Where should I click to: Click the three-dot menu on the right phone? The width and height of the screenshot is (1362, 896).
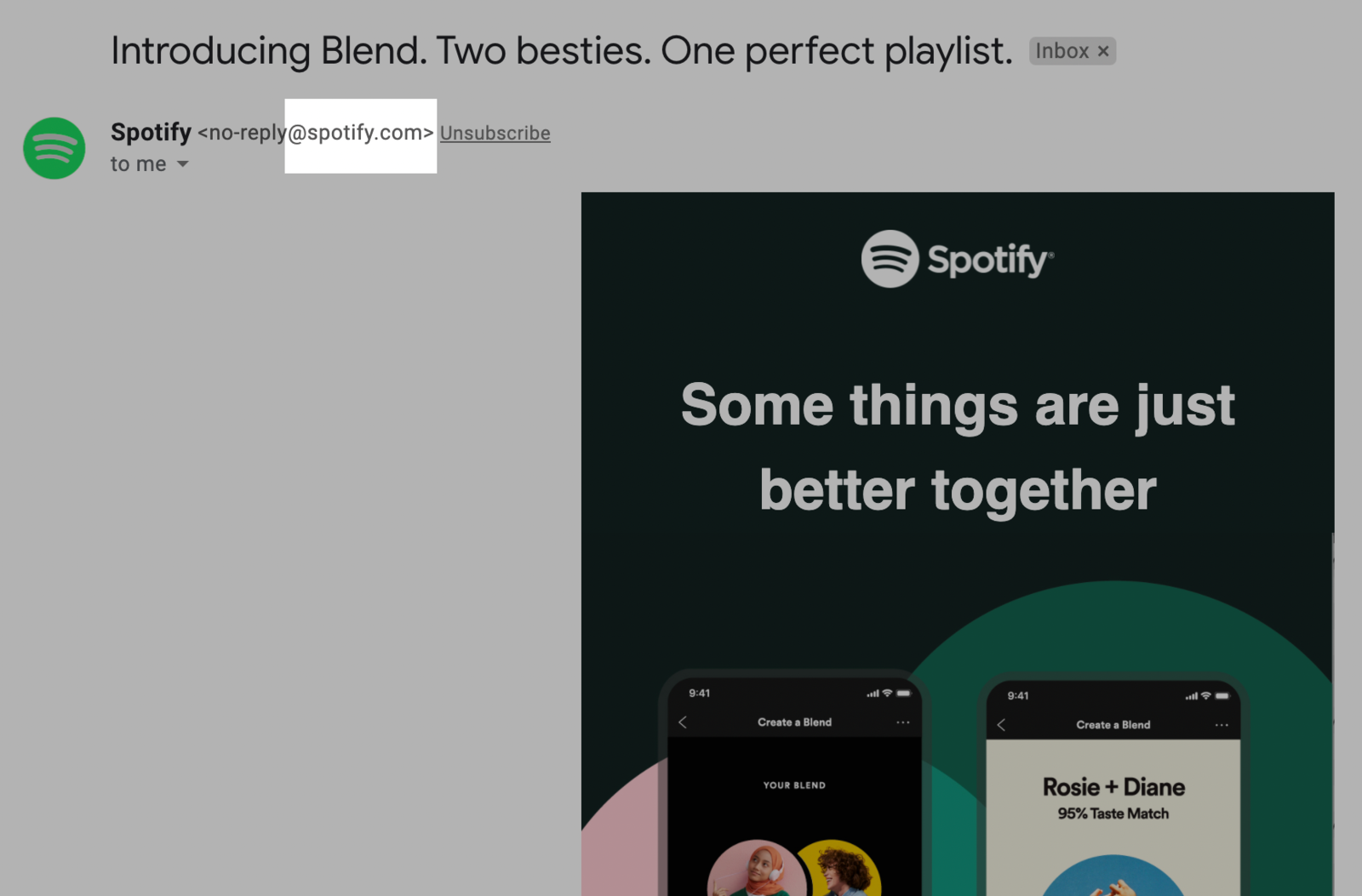tap(1222, 725)
